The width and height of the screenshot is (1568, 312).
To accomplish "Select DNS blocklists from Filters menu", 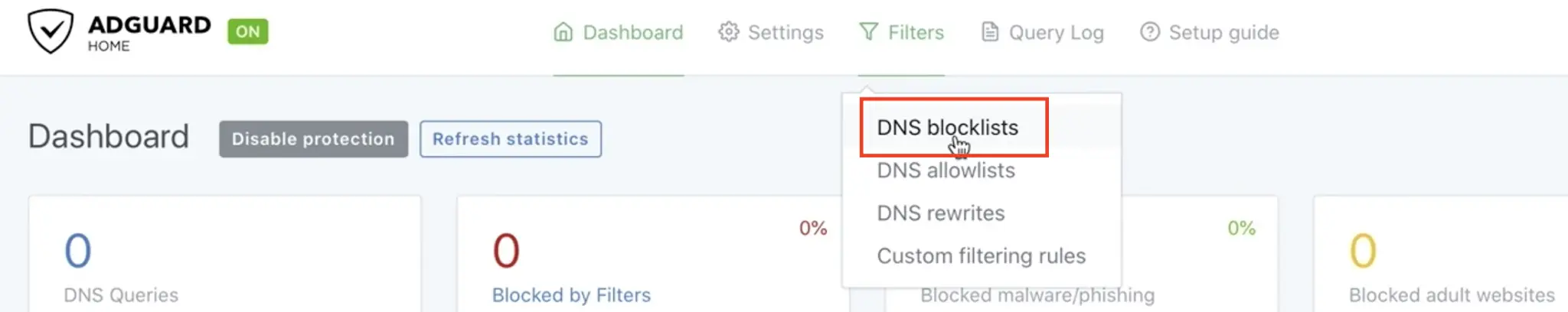I will [947, 128].
